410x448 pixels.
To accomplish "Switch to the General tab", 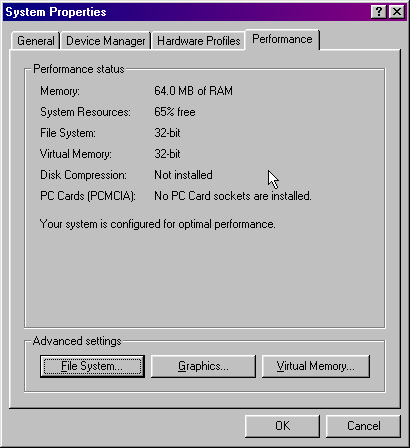I will point(36,41).
